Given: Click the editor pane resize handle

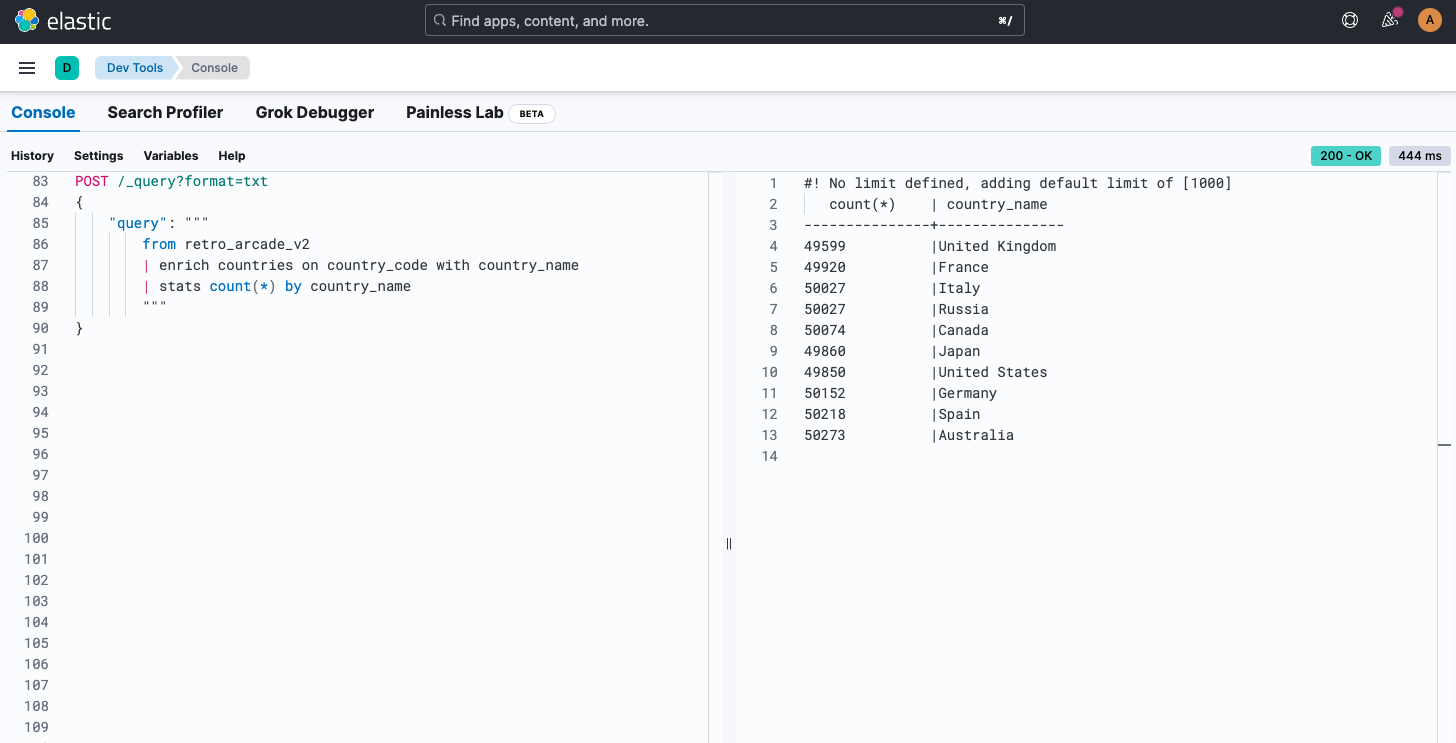Looking at the screenshot, I should (729, 543).
